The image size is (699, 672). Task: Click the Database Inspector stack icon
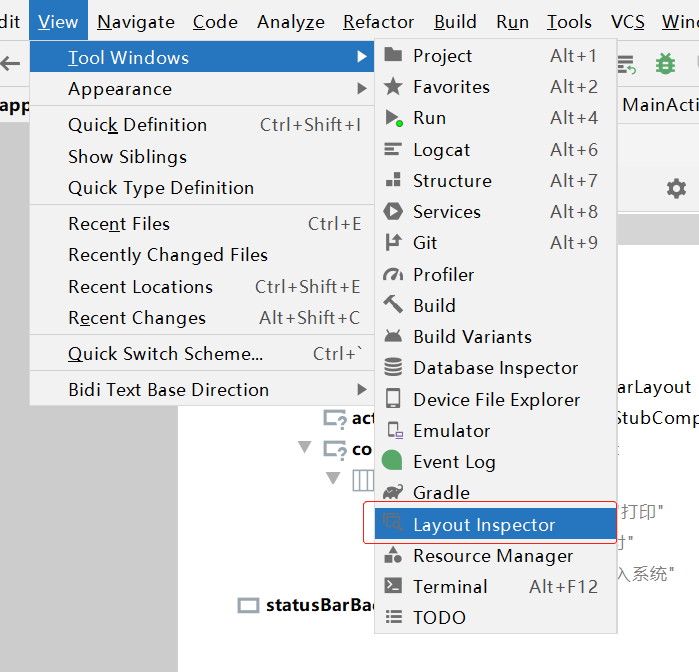[x=393, y=367]
